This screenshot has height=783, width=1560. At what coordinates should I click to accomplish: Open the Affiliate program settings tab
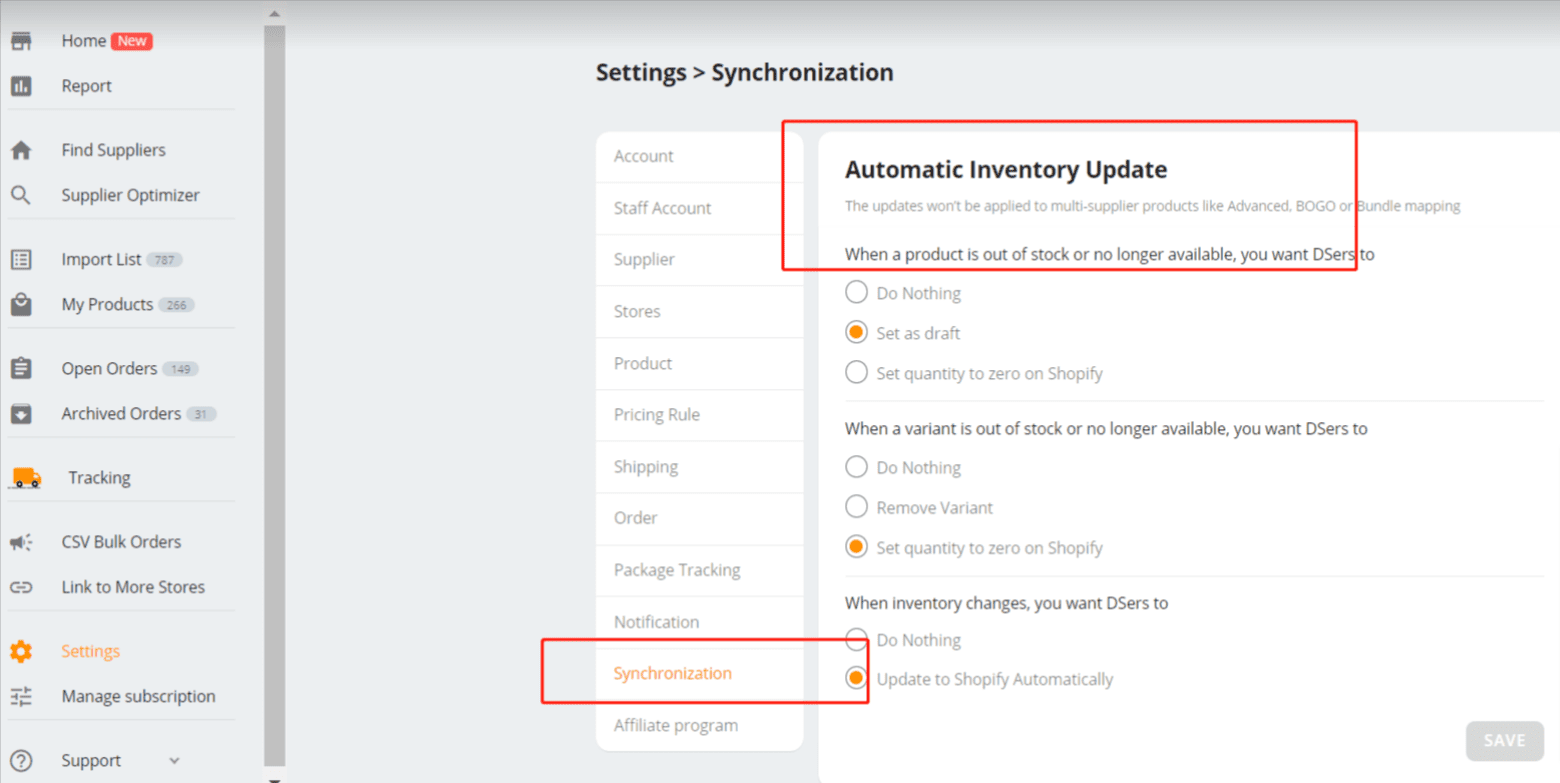[699, 725]
